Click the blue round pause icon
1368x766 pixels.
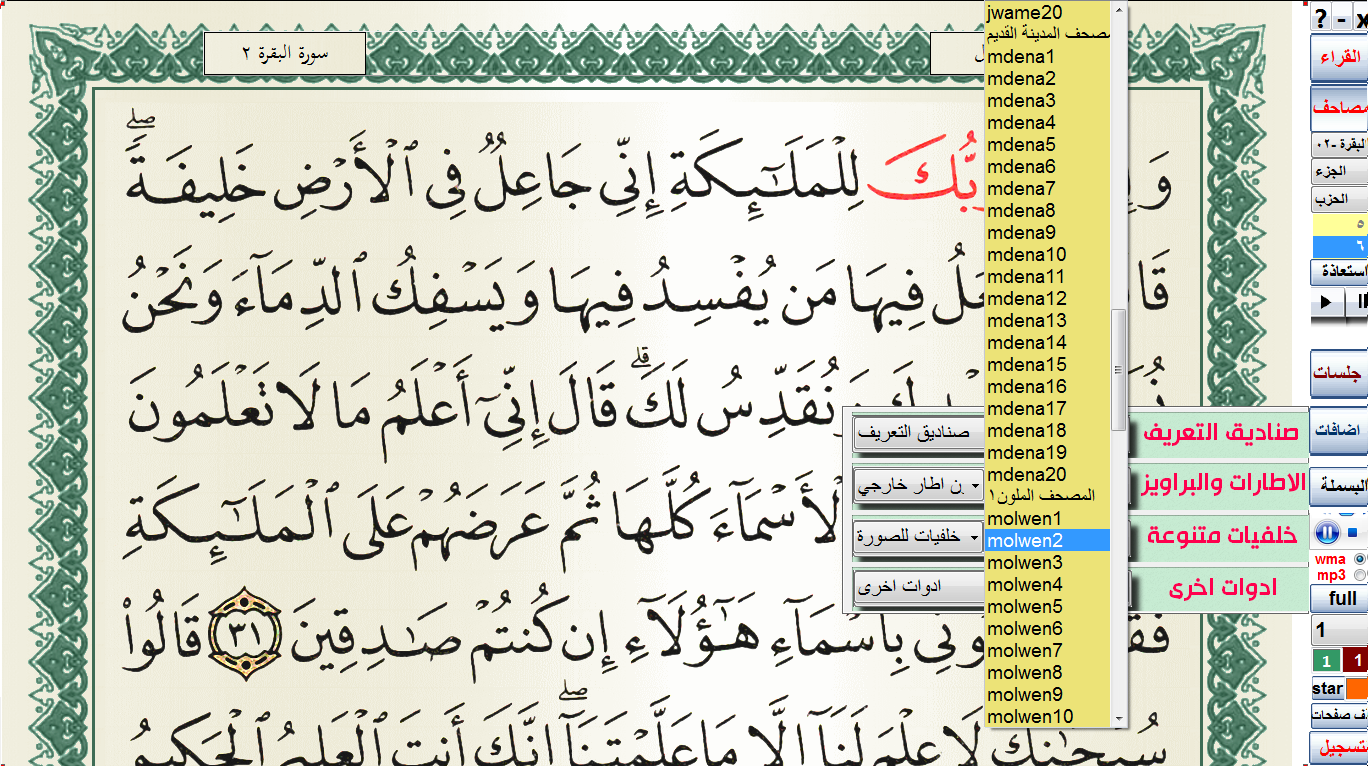[x=1327, y=532]
